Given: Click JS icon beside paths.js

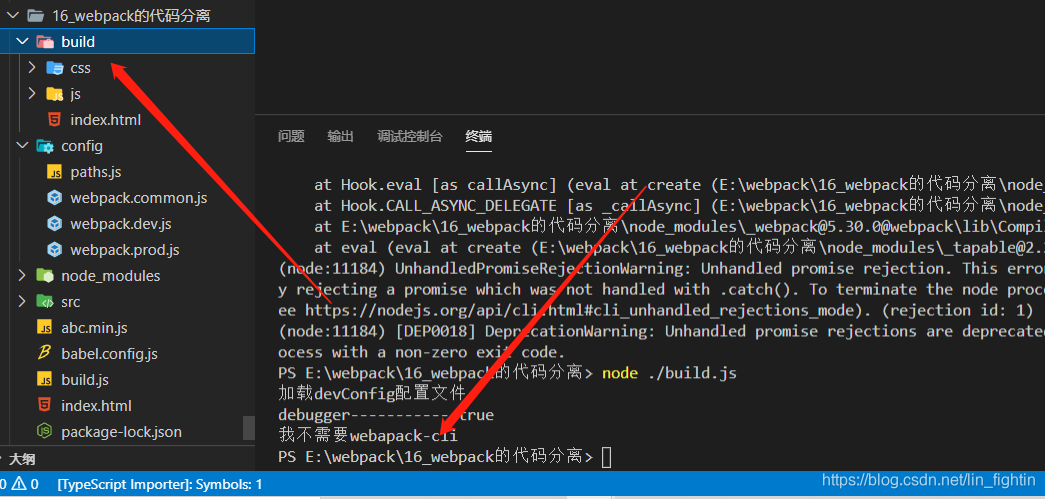Looking at the screenshot, I should [x=55, y=172].
